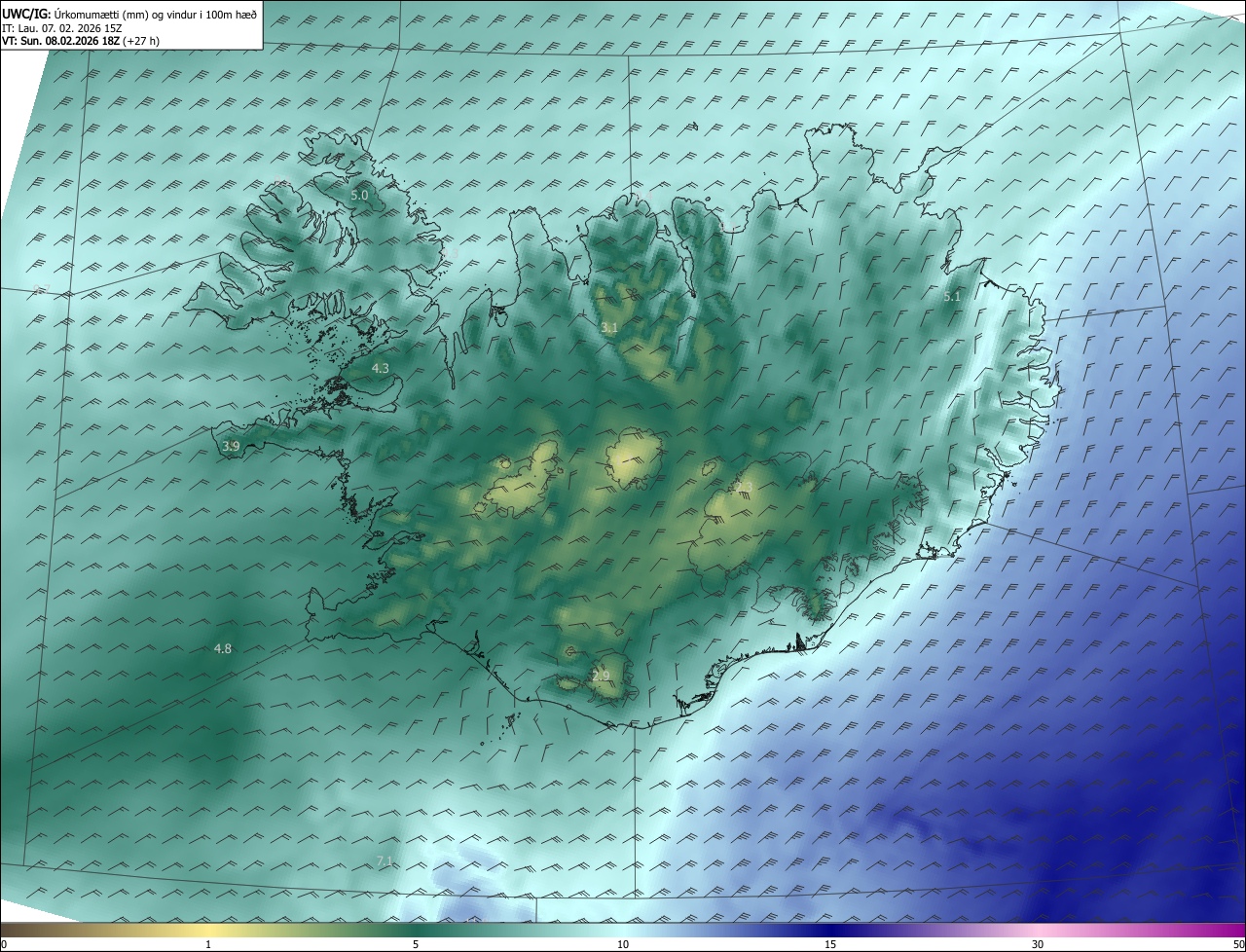Click the 4.8 value label over the sea
This screenshot has height=952, width=1246.
coord(223,648)
